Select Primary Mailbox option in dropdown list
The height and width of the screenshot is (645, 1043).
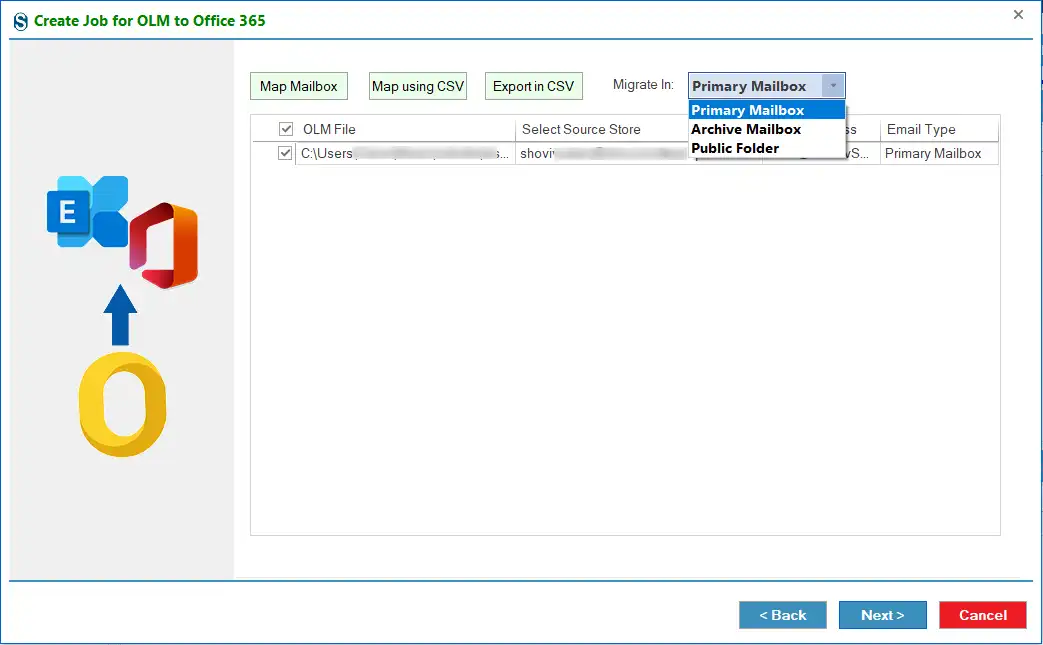pos(766,110)
